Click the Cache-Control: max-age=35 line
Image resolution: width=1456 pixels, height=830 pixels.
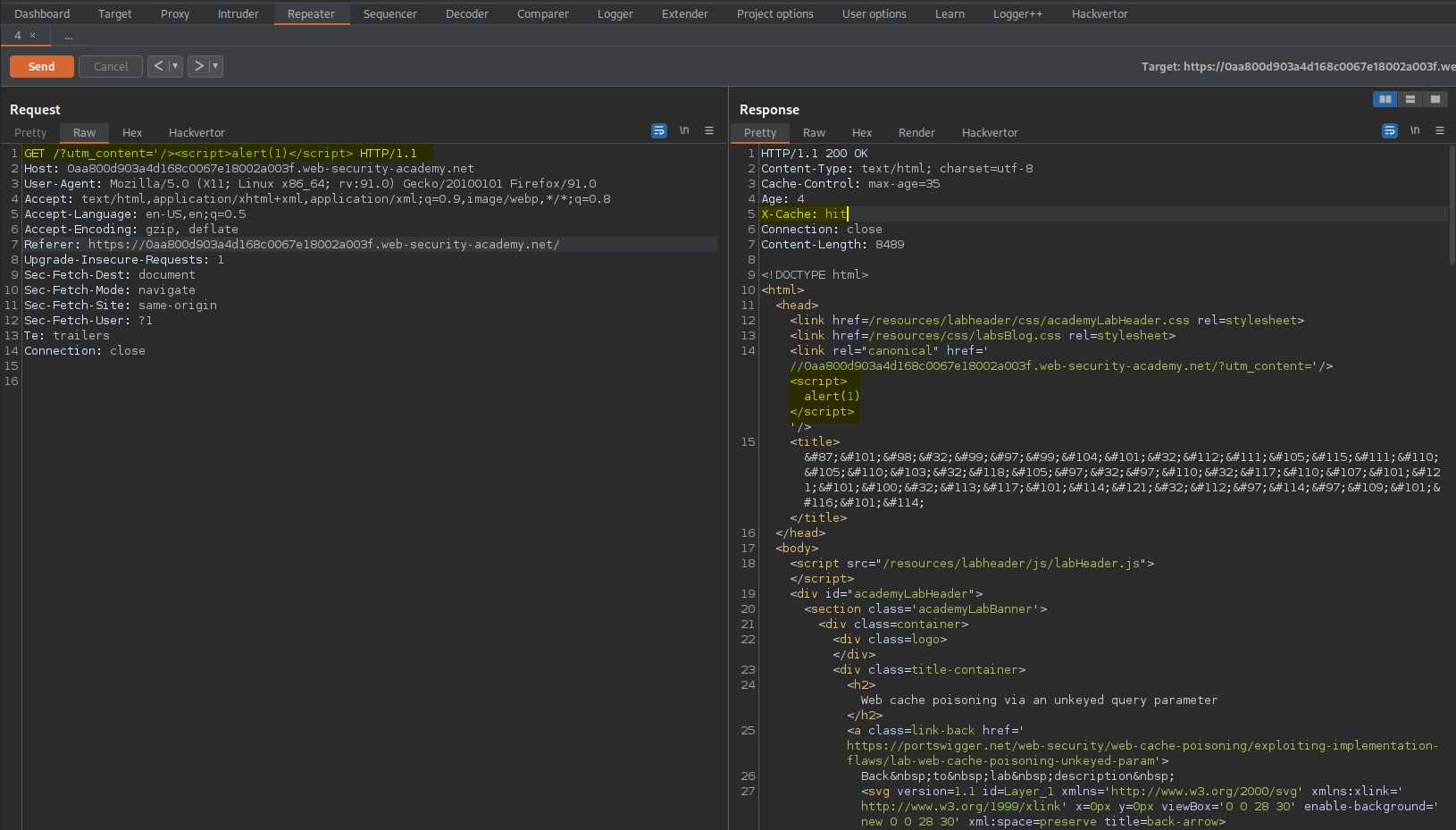[850, 184]
